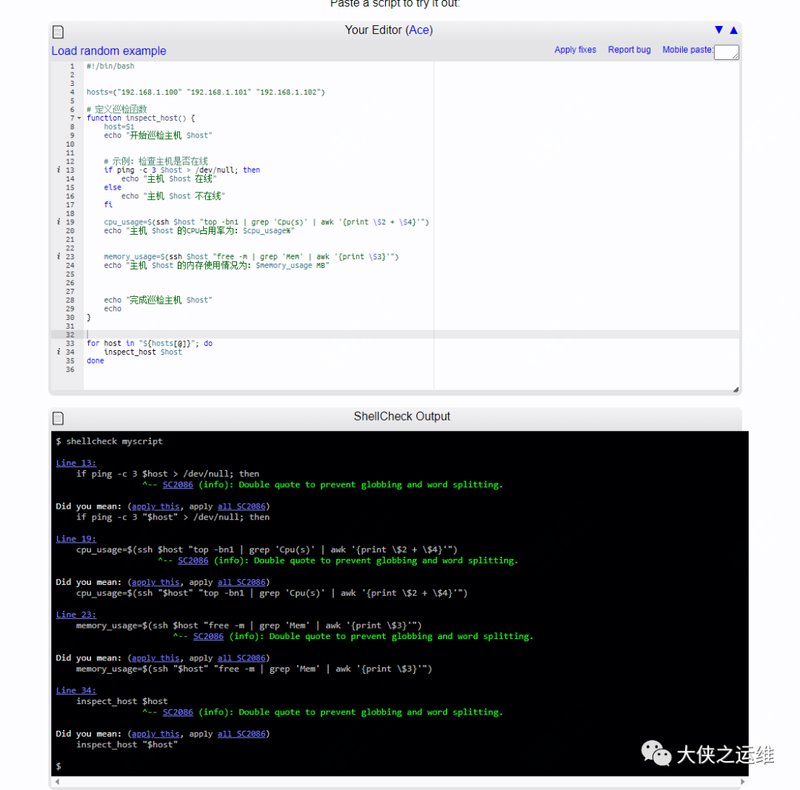Click the document icon in Your Editor header

[58, 32]
